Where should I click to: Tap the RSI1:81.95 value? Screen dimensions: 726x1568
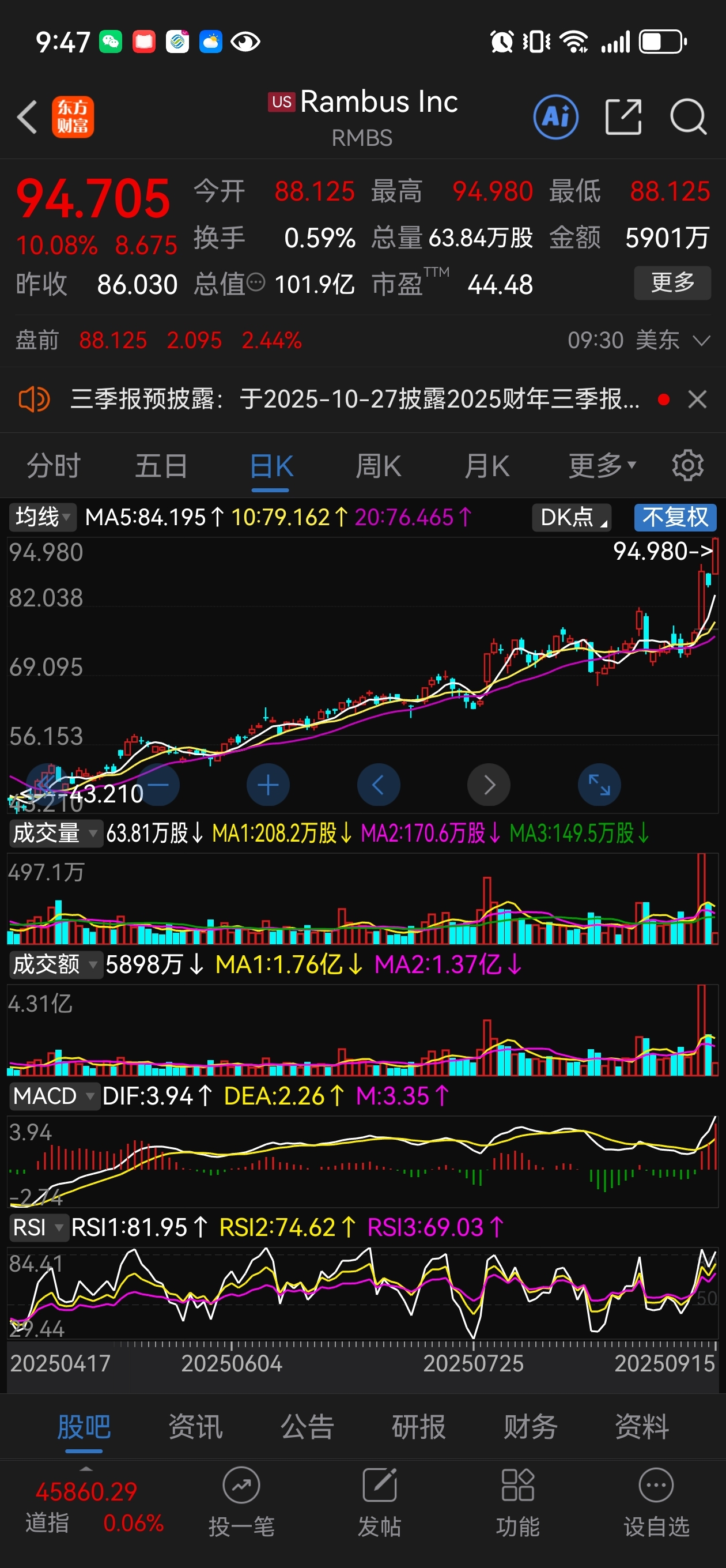coord(139,1228)
